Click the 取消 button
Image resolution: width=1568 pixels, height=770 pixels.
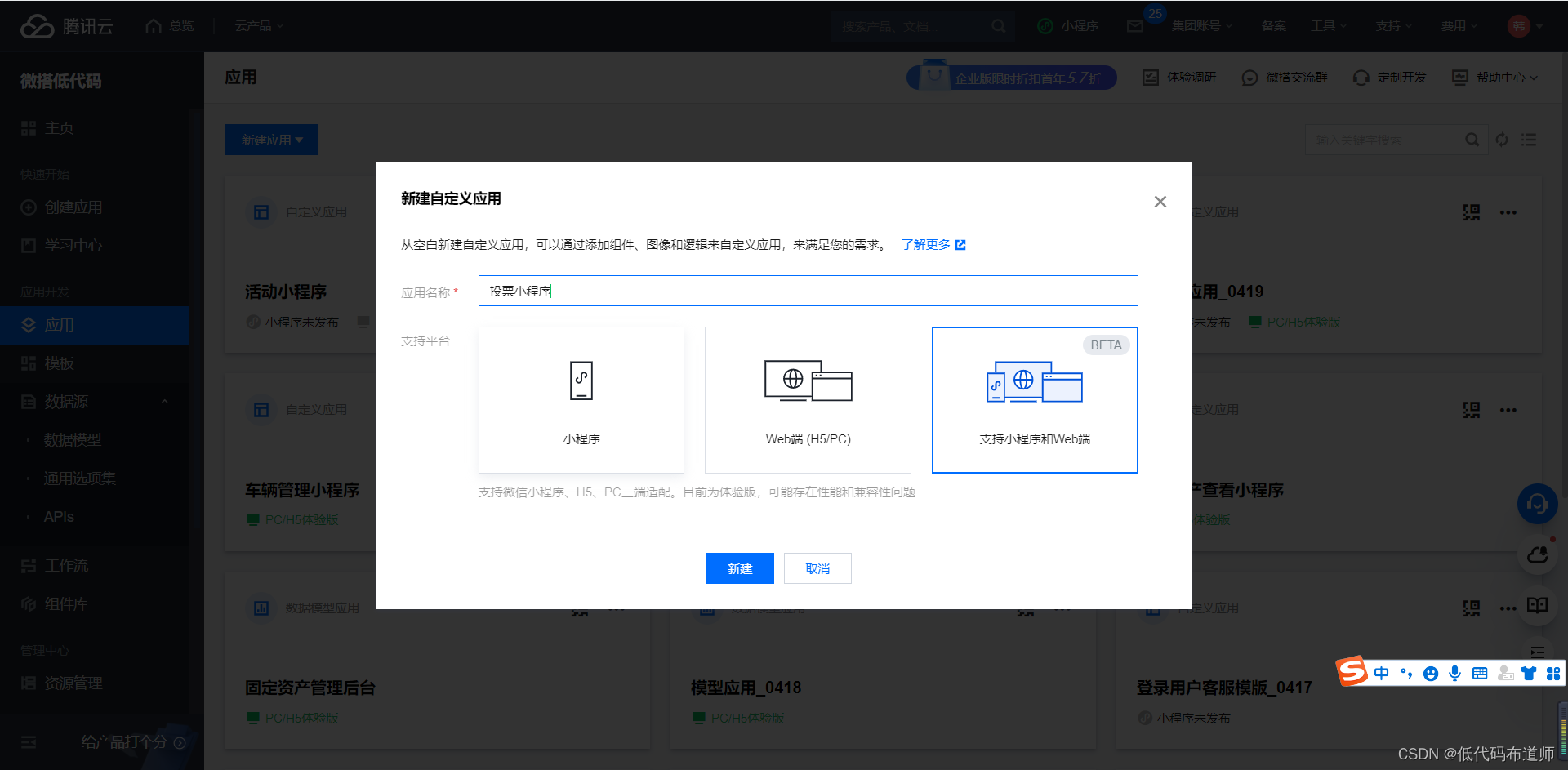click(x=817, y=568)
